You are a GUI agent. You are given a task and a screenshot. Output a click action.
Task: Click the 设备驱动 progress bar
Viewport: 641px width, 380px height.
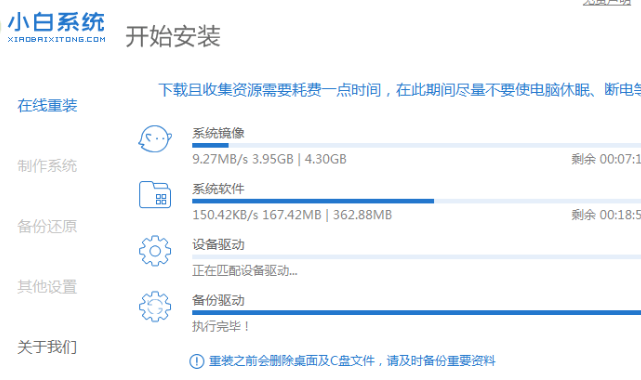[x=416, y=257]
